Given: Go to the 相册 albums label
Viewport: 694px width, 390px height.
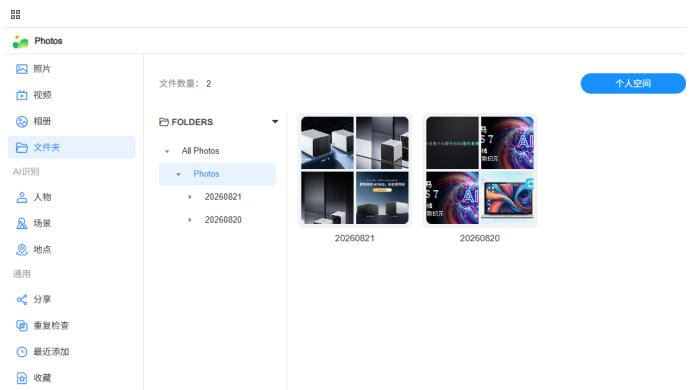Looking at the screenshot, I should click(x=42, y=121).
